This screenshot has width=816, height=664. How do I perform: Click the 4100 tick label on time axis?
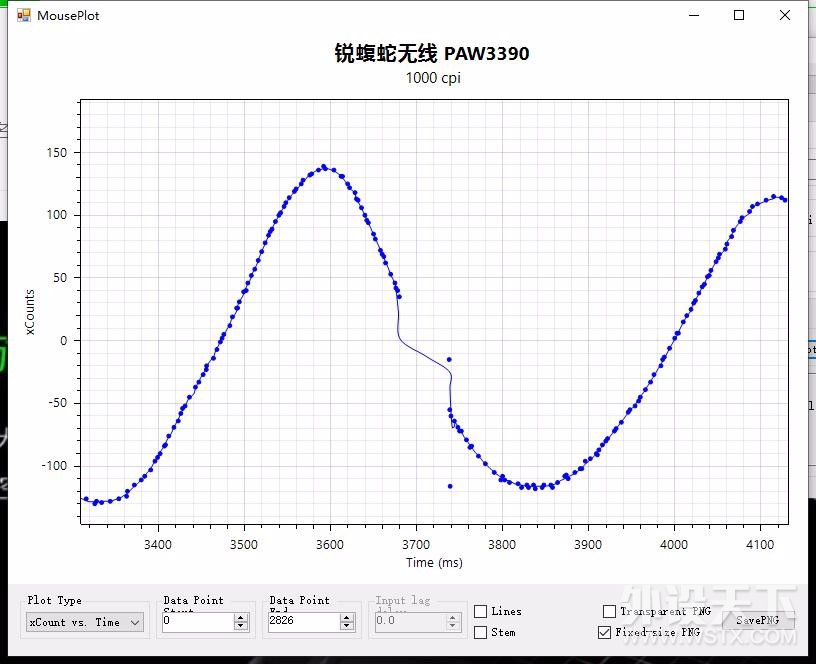760,545
